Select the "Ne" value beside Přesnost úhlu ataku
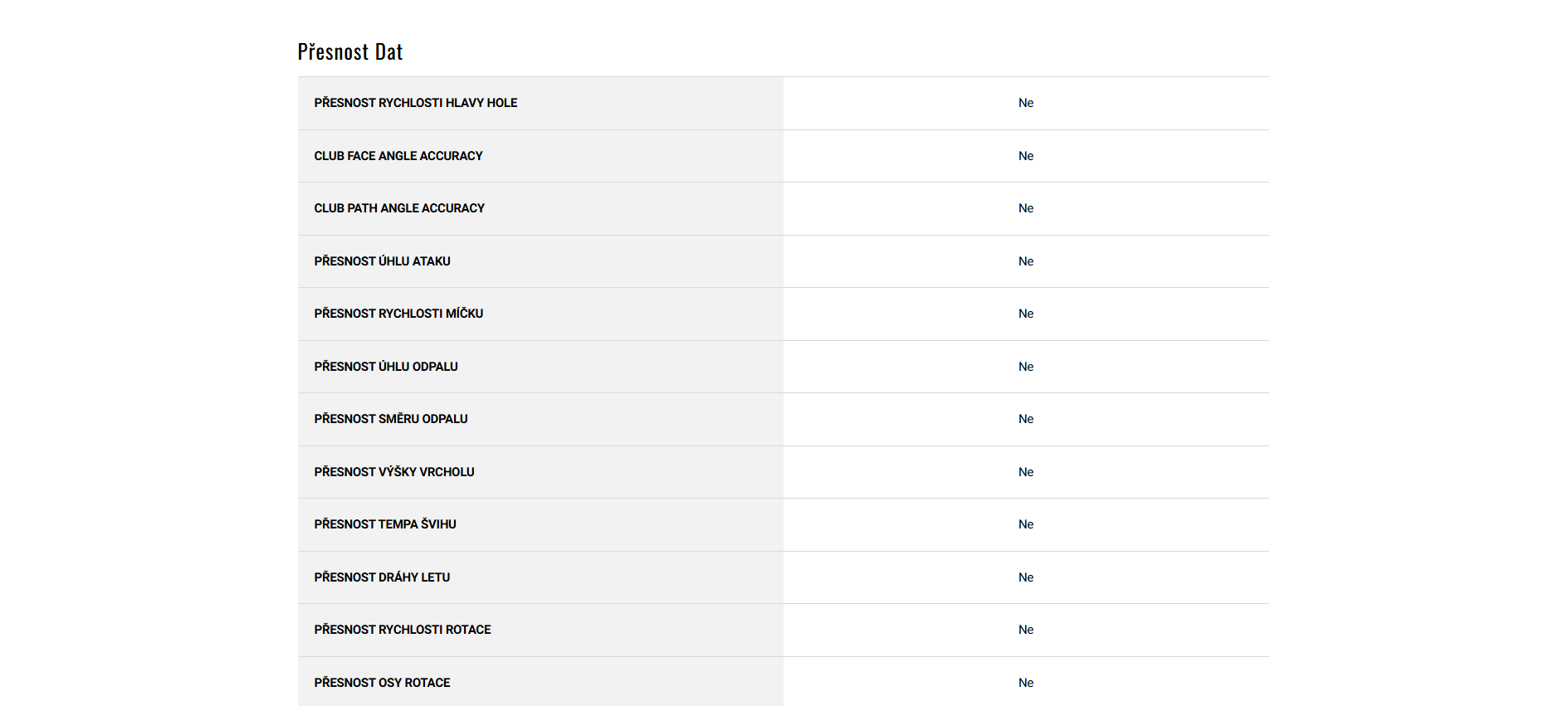The height and width of the screenshot is (706, 1568). pos(1026,261)
